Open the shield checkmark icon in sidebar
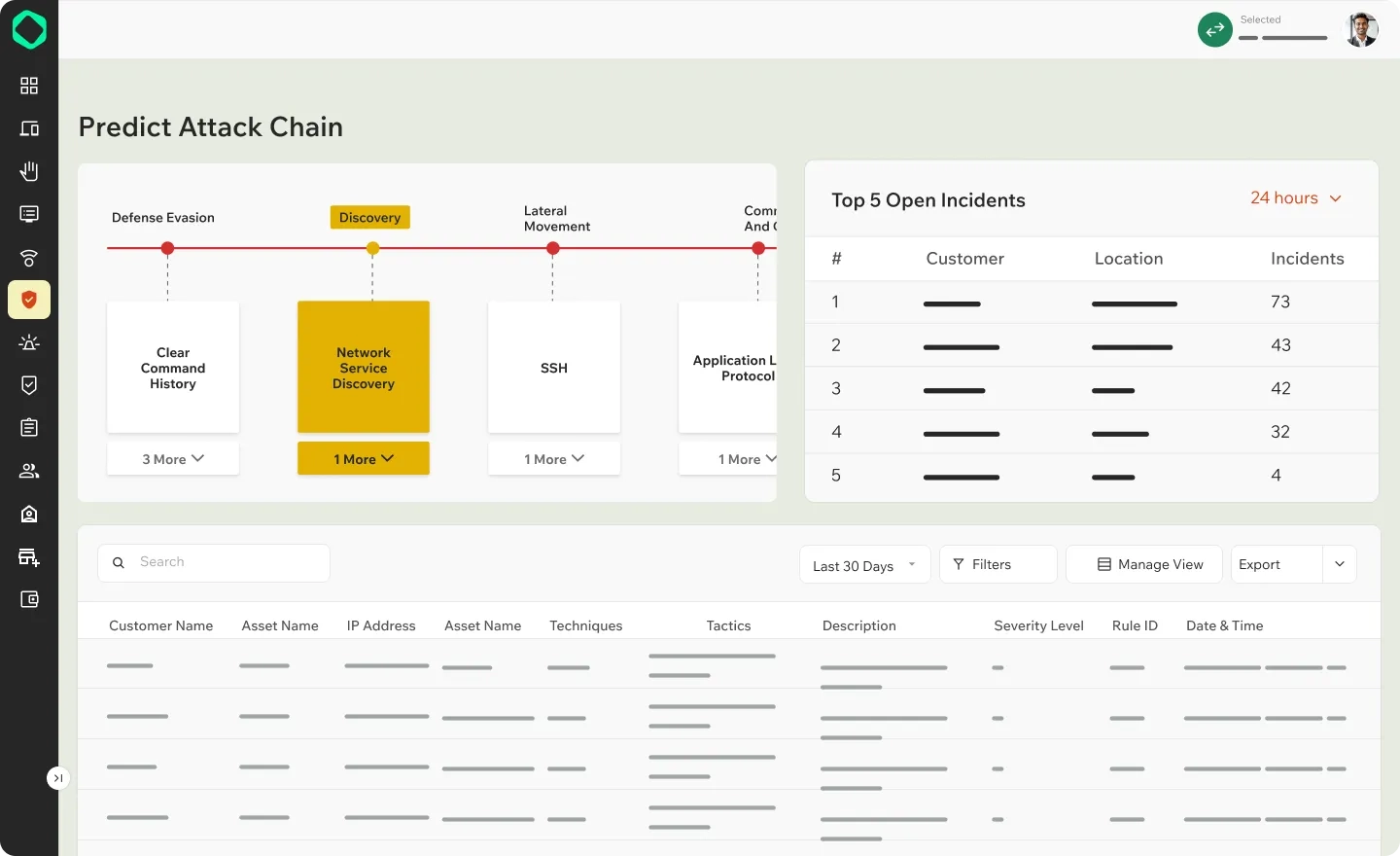1400x856 pixels. (29, 385)
